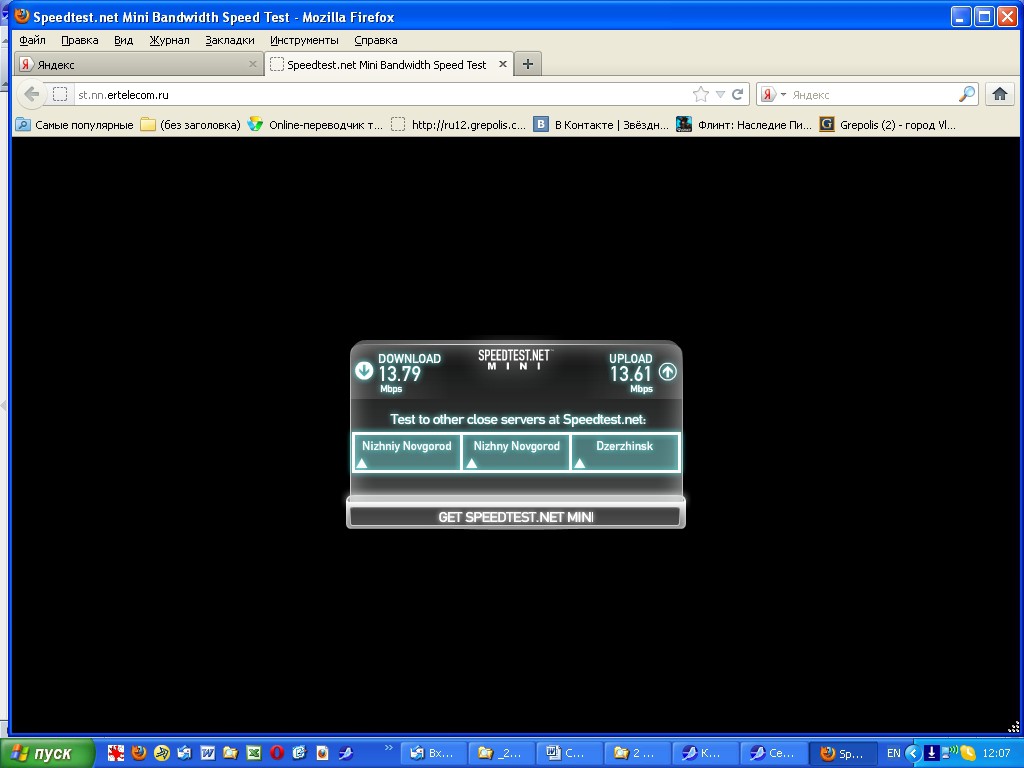Open the Флинт: Наследие bookmark

coord(744,125)
